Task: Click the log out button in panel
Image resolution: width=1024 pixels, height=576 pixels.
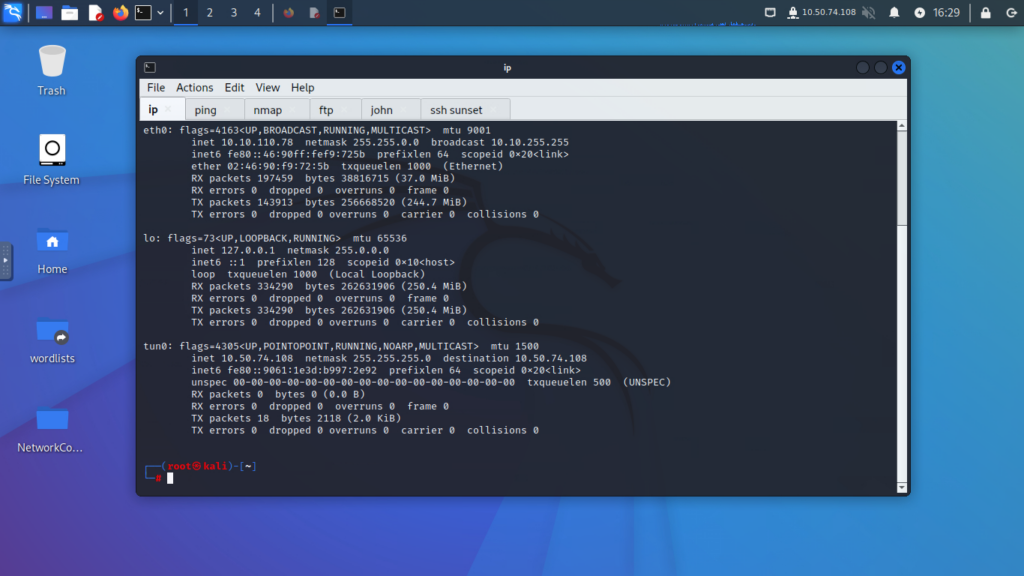Action: (1009, 13)
